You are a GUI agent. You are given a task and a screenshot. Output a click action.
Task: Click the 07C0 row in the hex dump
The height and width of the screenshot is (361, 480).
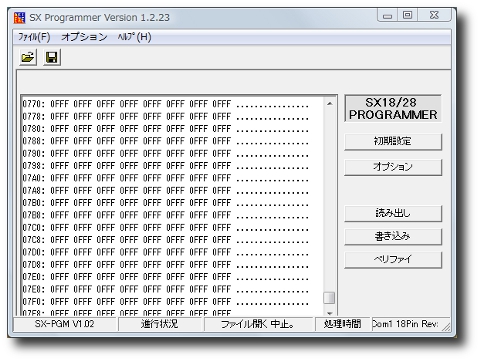[x=166, y=228]
